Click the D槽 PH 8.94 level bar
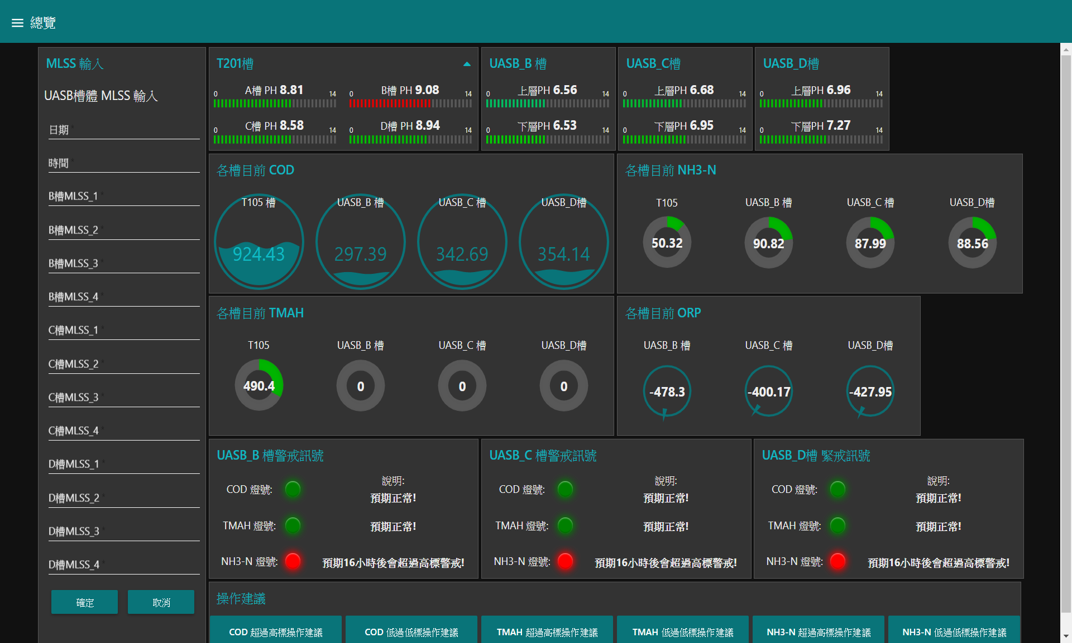Screen dimensions: 1072x643 click(x=410, y=139)
